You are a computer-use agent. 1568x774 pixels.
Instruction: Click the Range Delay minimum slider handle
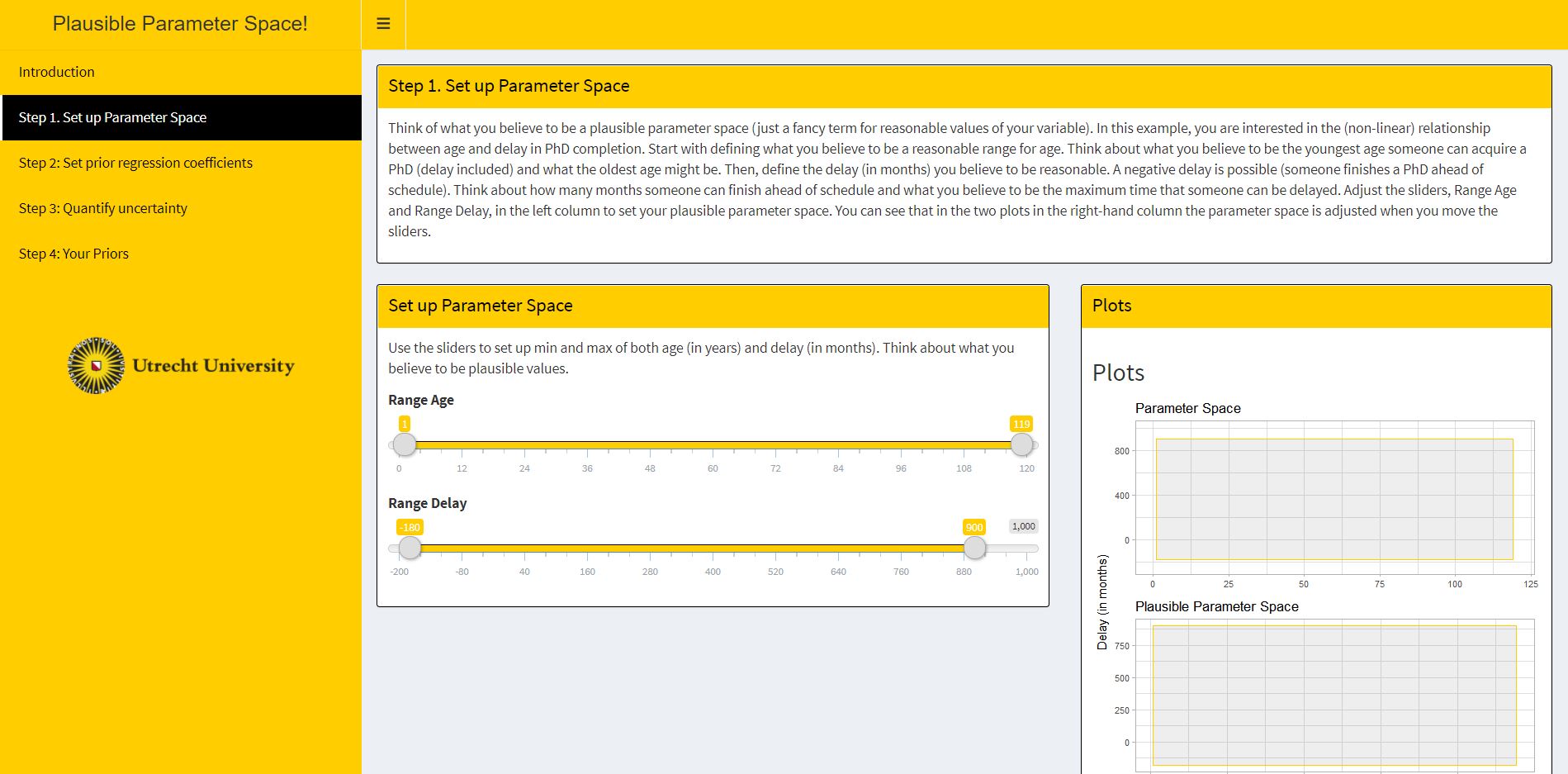tap(410, 548)
